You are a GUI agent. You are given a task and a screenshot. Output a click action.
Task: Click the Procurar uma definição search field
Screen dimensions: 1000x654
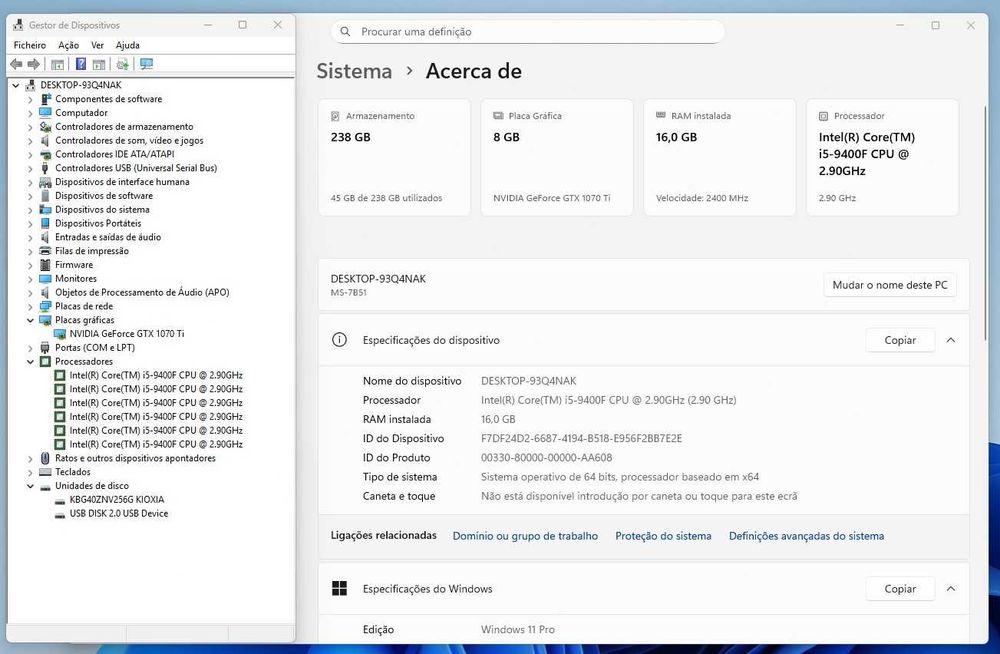(527, 31)
